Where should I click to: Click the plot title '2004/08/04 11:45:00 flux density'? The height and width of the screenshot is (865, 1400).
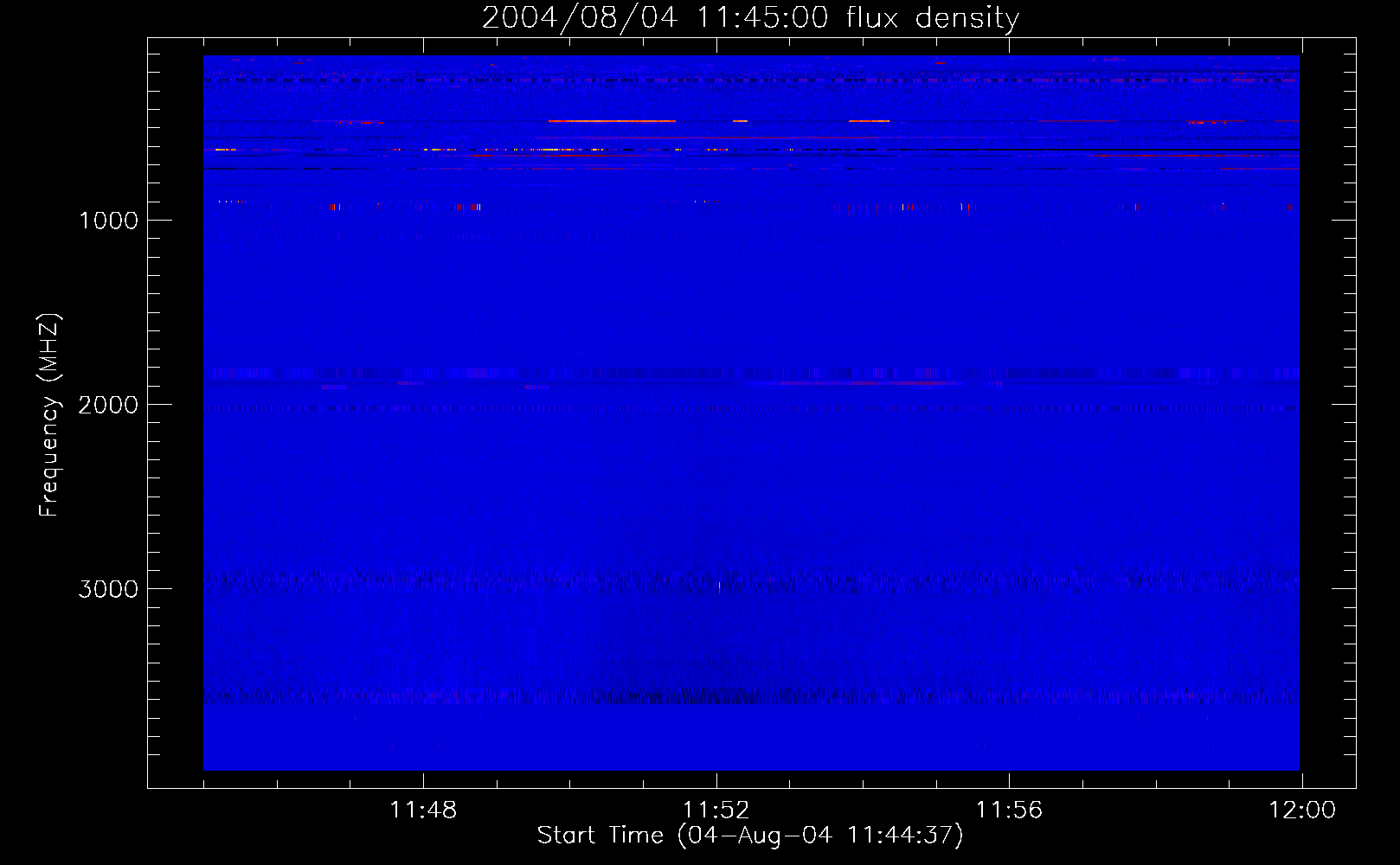tap(750, 17)
